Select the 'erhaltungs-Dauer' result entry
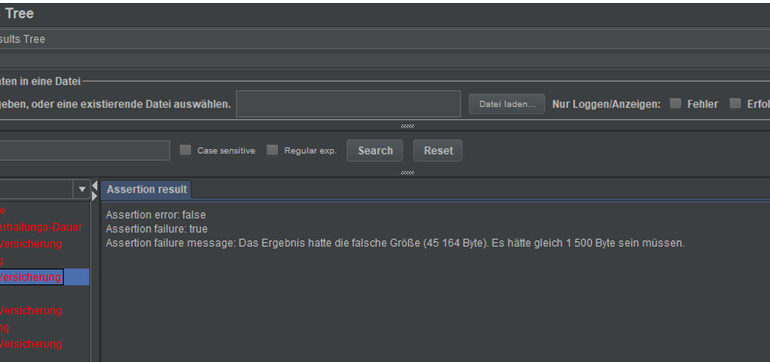 [x=41, y=227]
